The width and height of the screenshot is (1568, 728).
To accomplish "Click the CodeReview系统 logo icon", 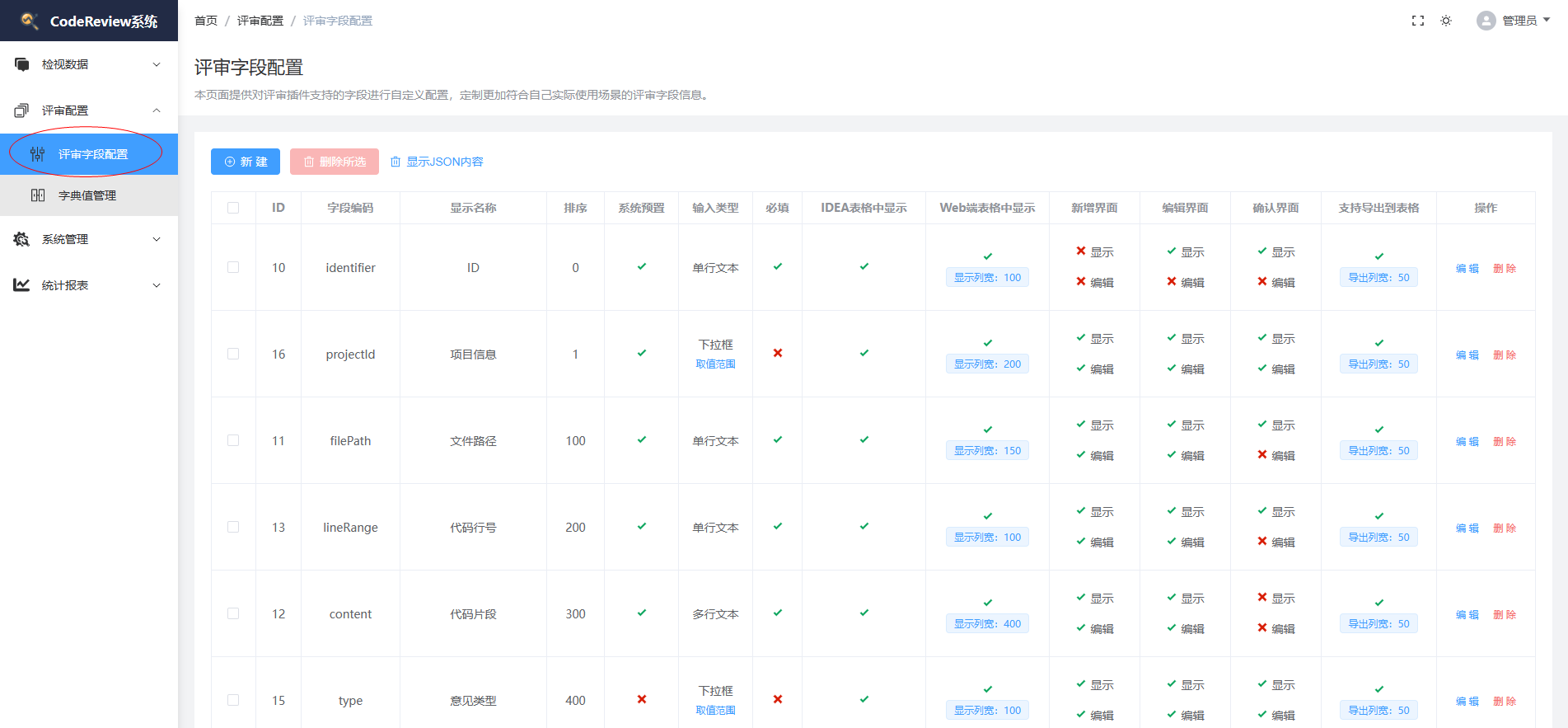I will (x=30, y=21).
